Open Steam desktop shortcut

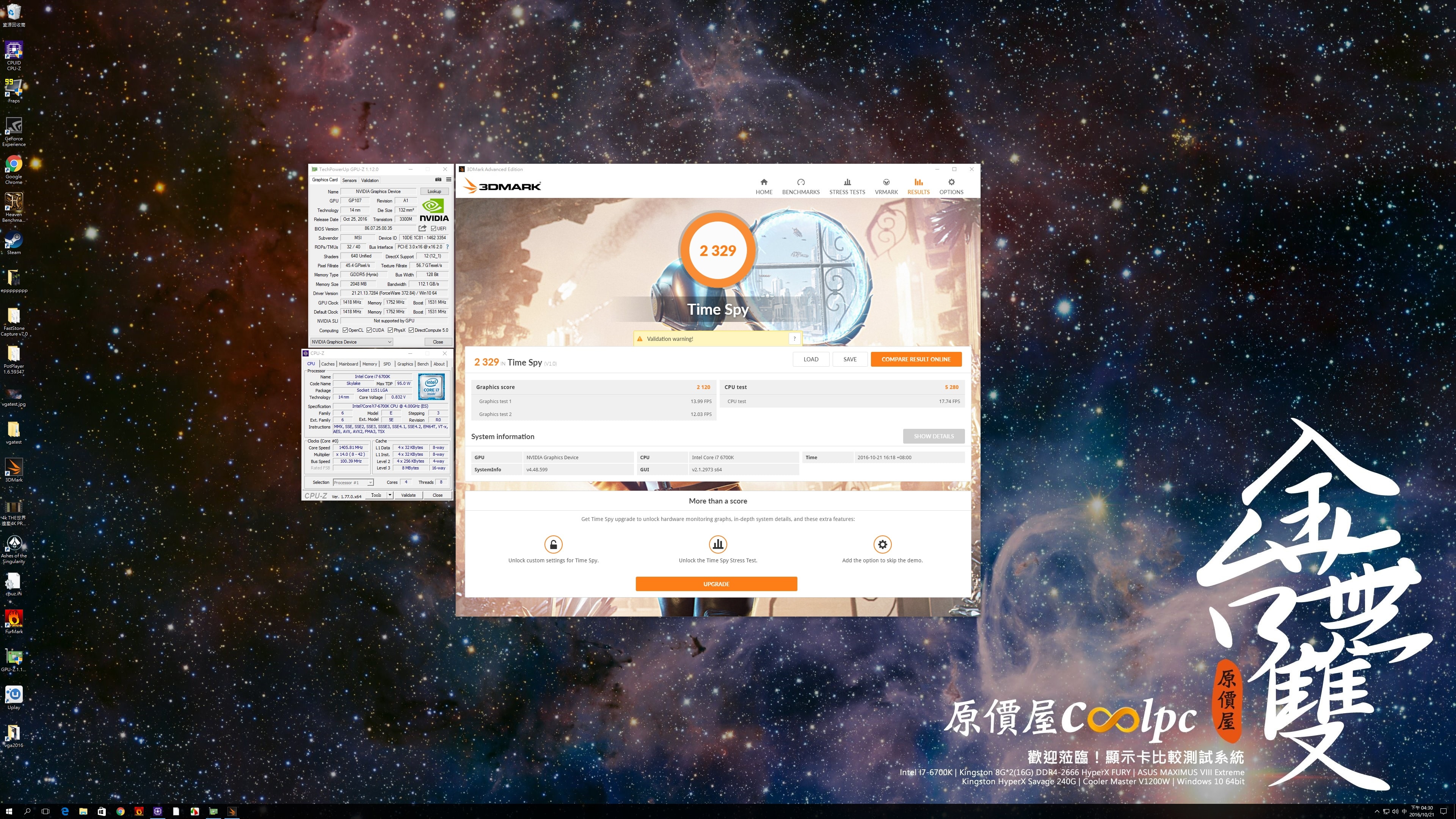tap(14, 243)
